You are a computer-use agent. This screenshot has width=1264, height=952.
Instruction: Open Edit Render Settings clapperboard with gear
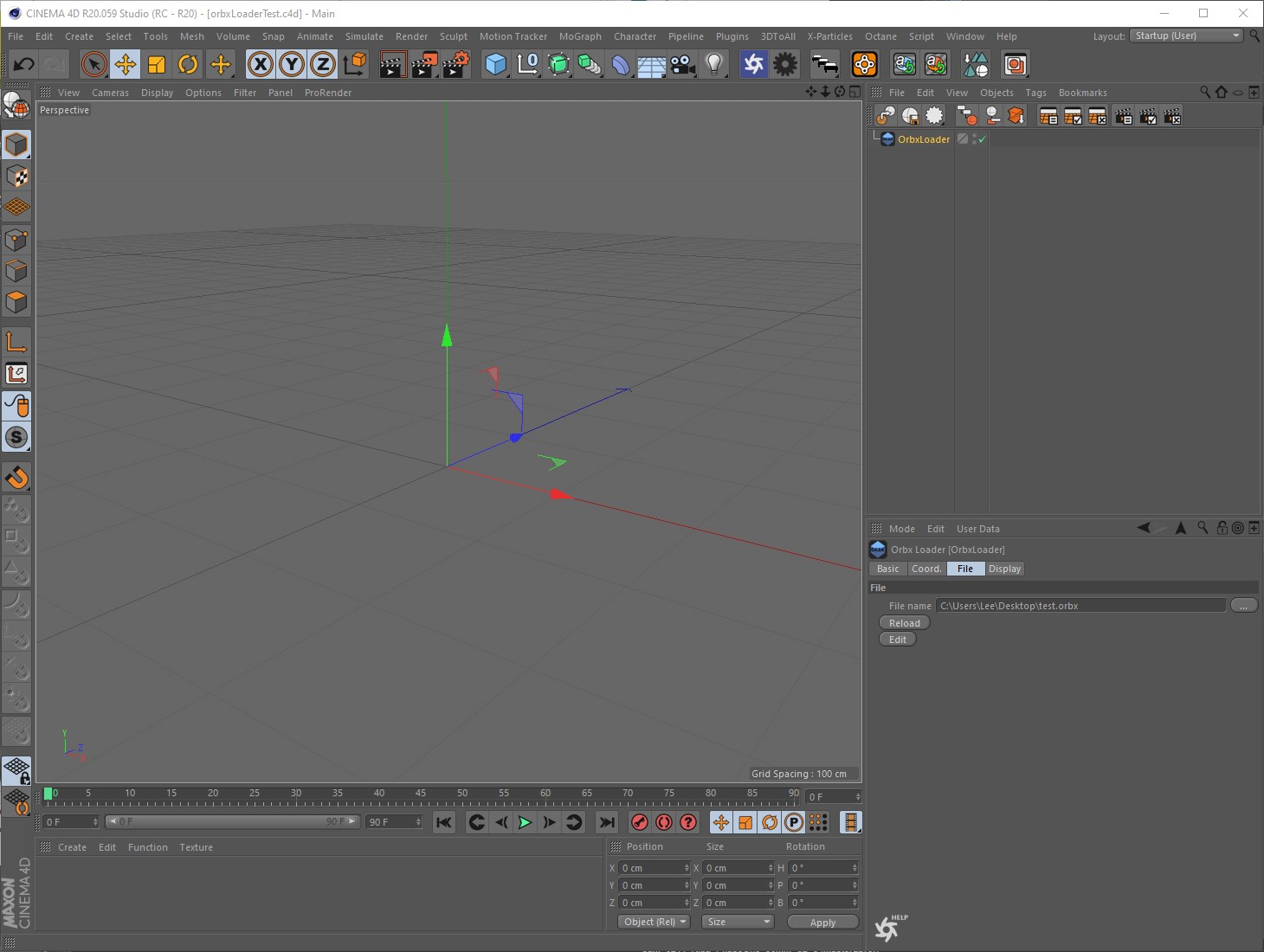456,64
